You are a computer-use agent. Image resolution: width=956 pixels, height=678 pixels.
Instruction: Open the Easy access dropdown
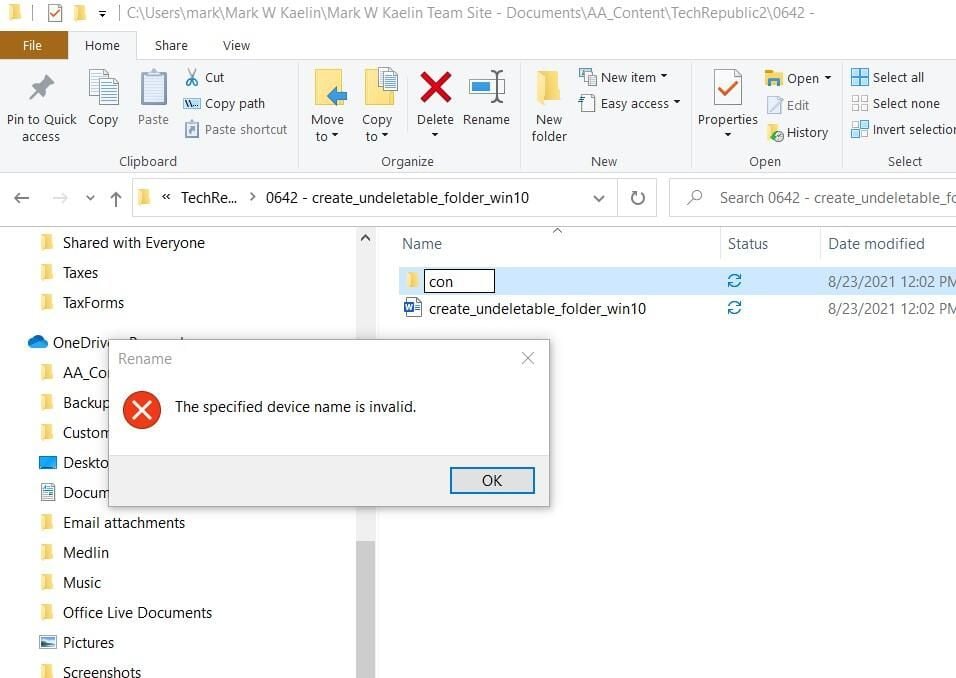[x=677, y=102]
